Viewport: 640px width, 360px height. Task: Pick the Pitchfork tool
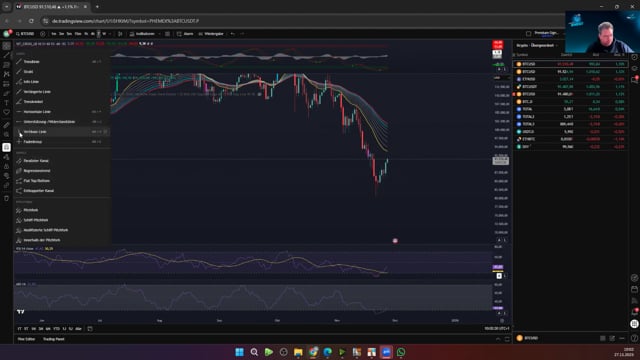[62, 210]
